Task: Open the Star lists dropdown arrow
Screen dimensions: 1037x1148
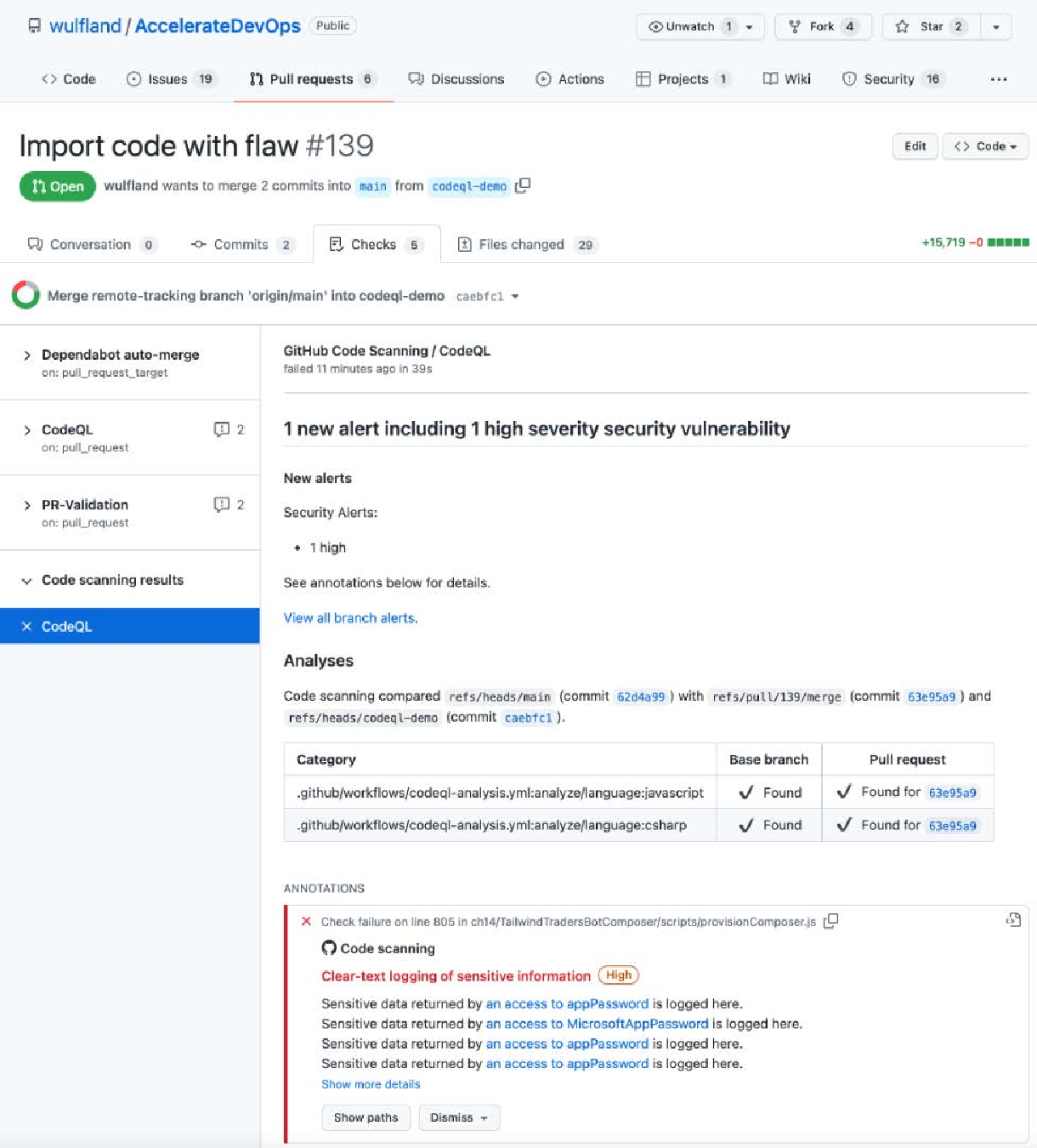Action: (995, 26)
